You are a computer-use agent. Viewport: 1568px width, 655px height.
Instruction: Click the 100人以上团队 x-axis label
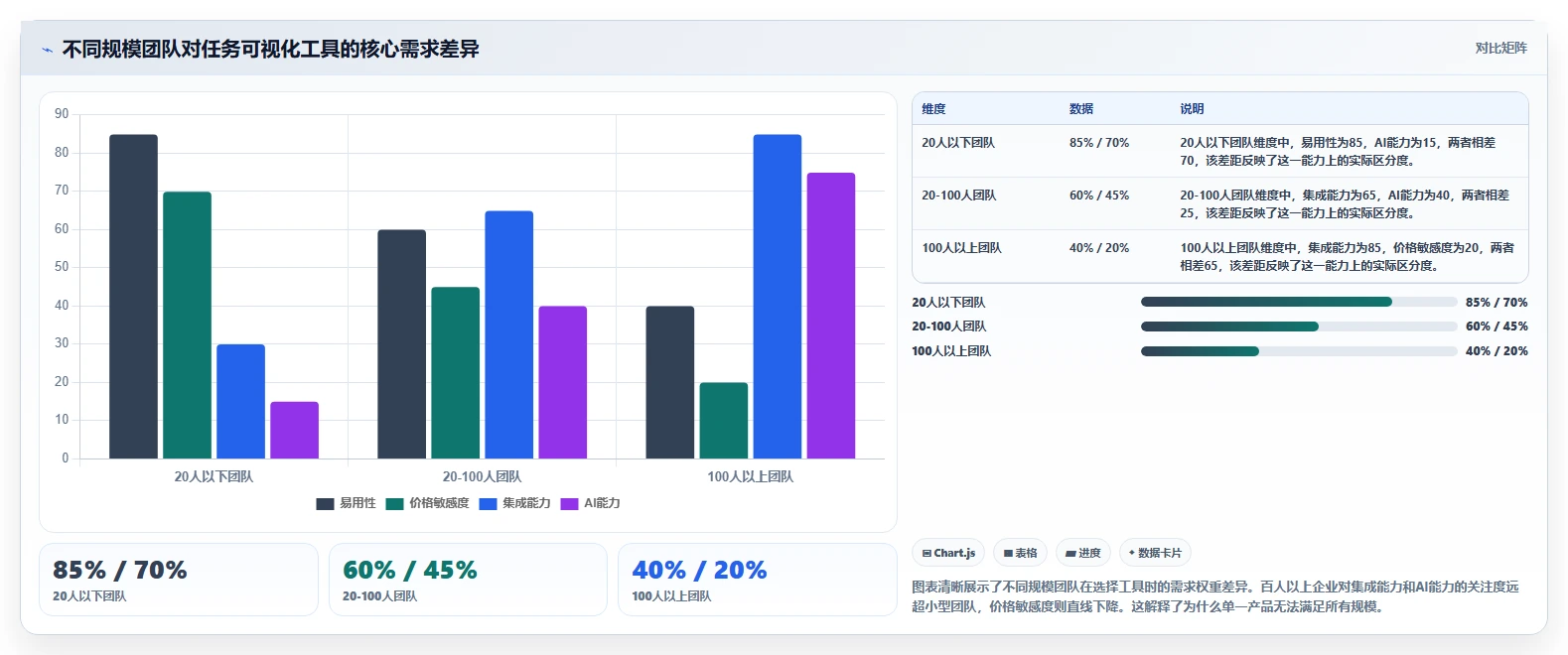750,476
